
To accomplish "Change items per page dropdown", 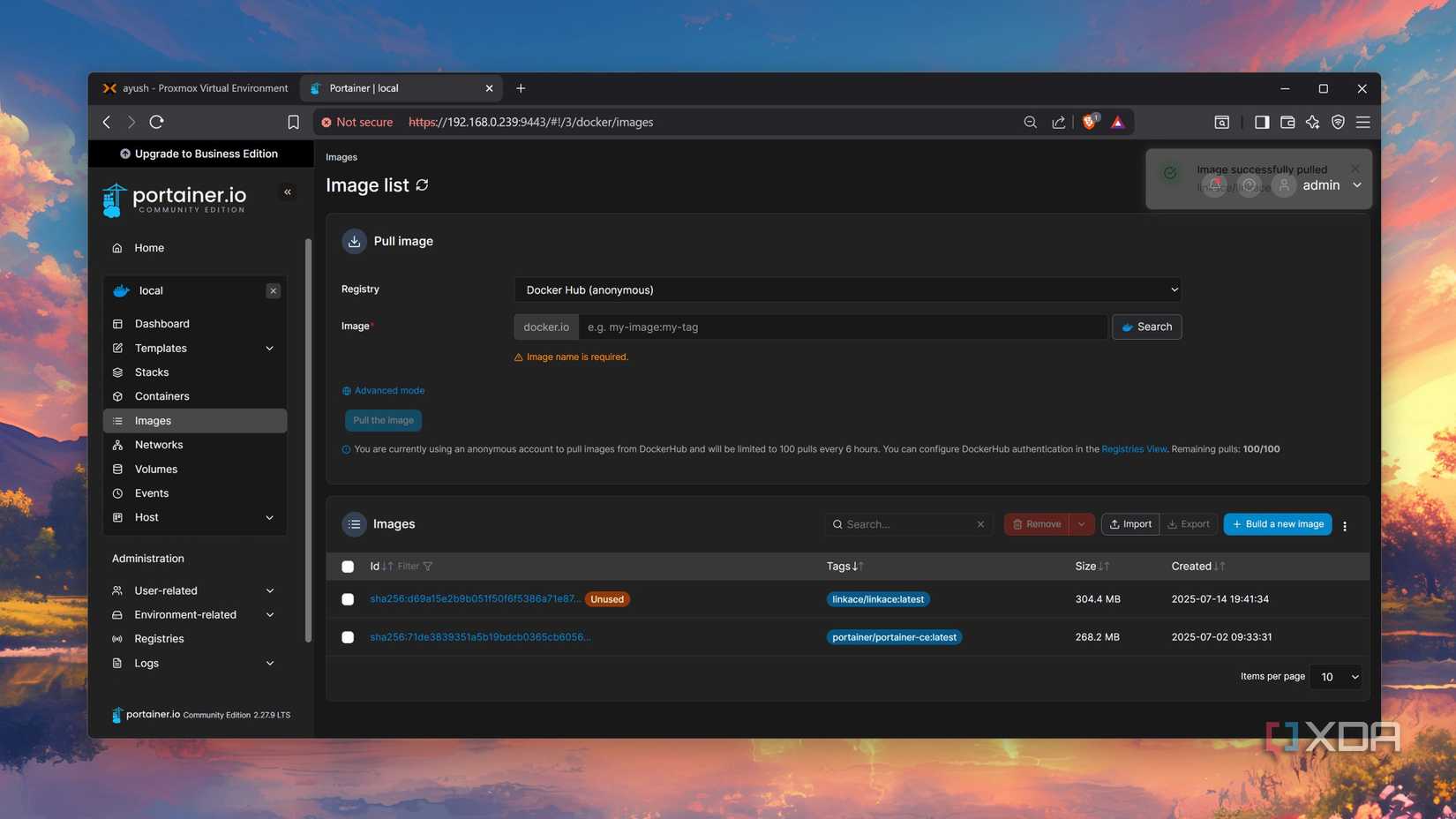I will pyautogui.click(x=1336, y=677).
